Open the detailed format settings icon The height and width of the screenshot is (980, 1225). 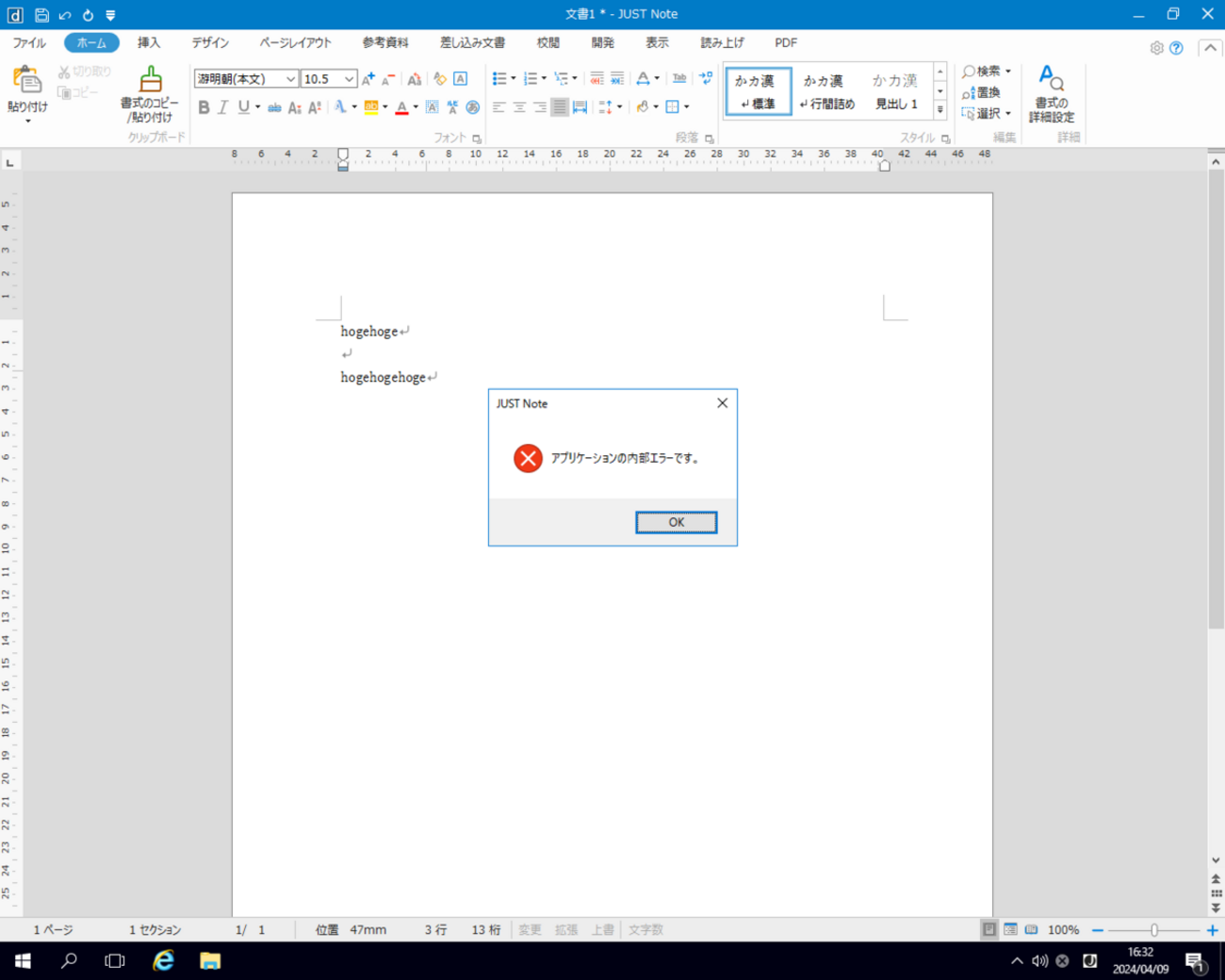pos(1051,79)
